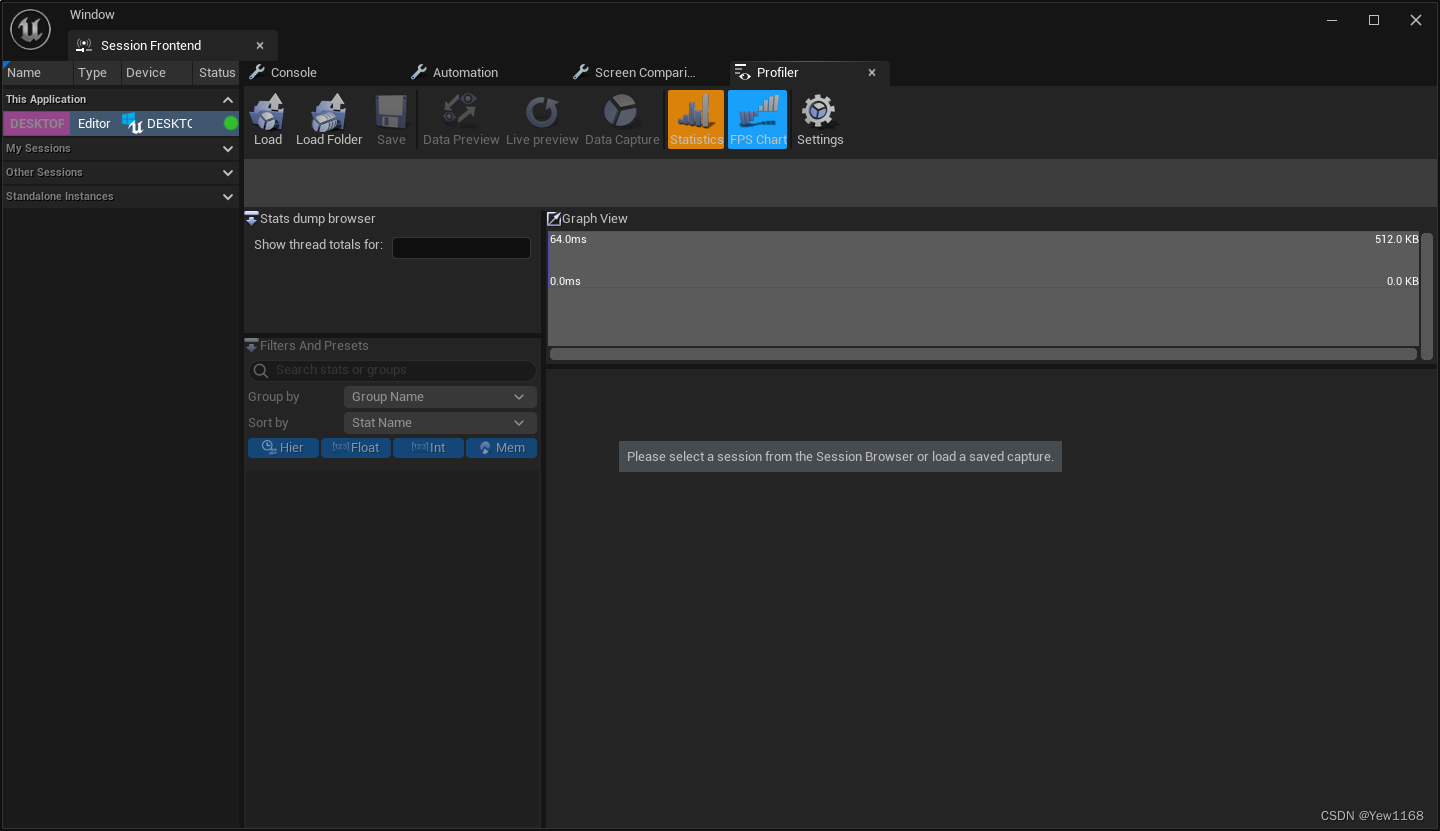Select the Session Frontend tab
Image resolution: width=1440 pixels, height=831 pixels.
[x=151, y=45]
